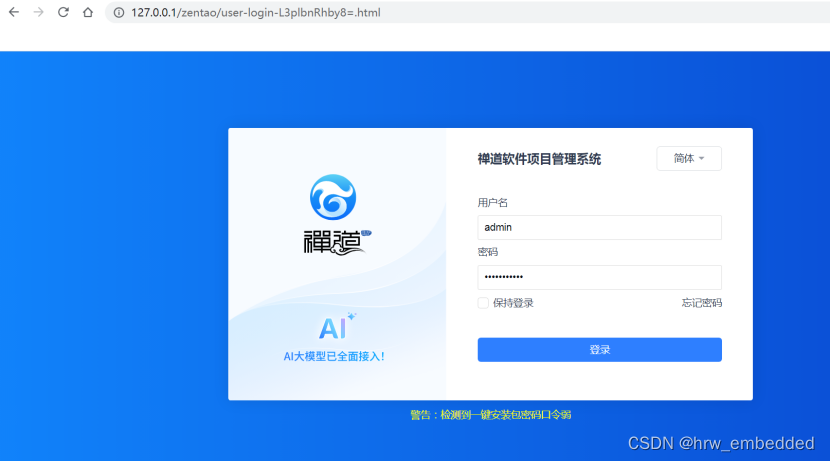Click the 禅道软件项目管理系统 heading
The image size is (830, 462).
(x=539, y=159)
